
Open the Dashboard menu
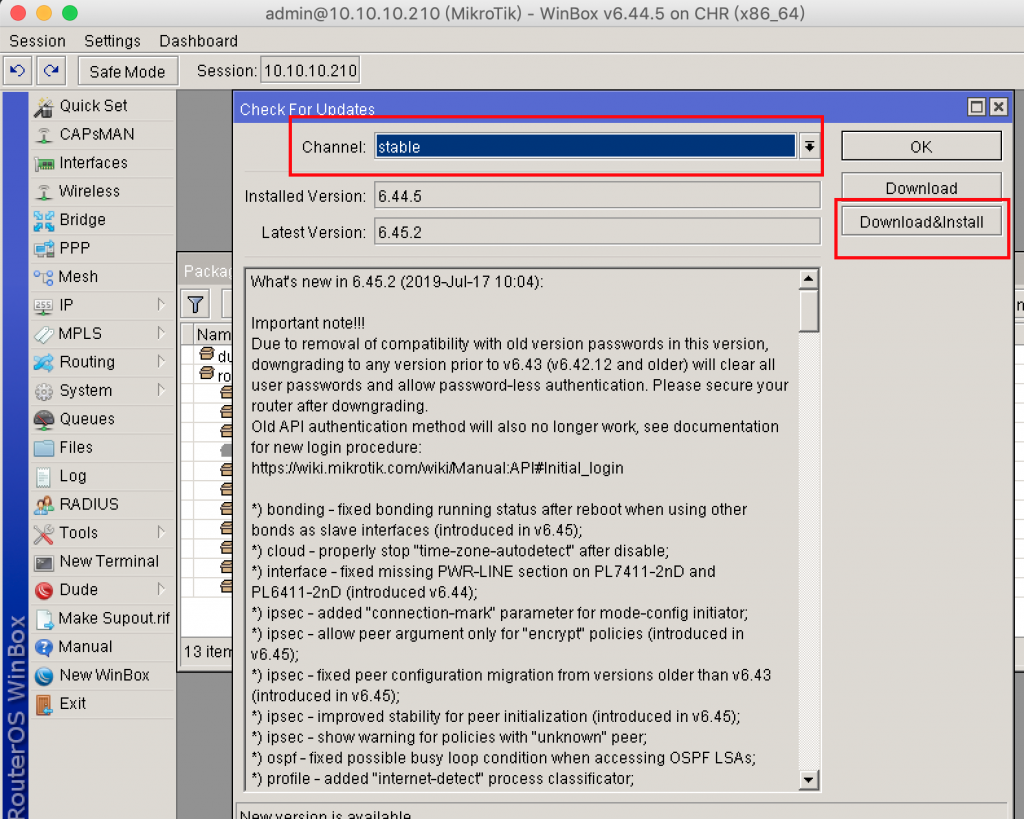(x=199, y=41)
